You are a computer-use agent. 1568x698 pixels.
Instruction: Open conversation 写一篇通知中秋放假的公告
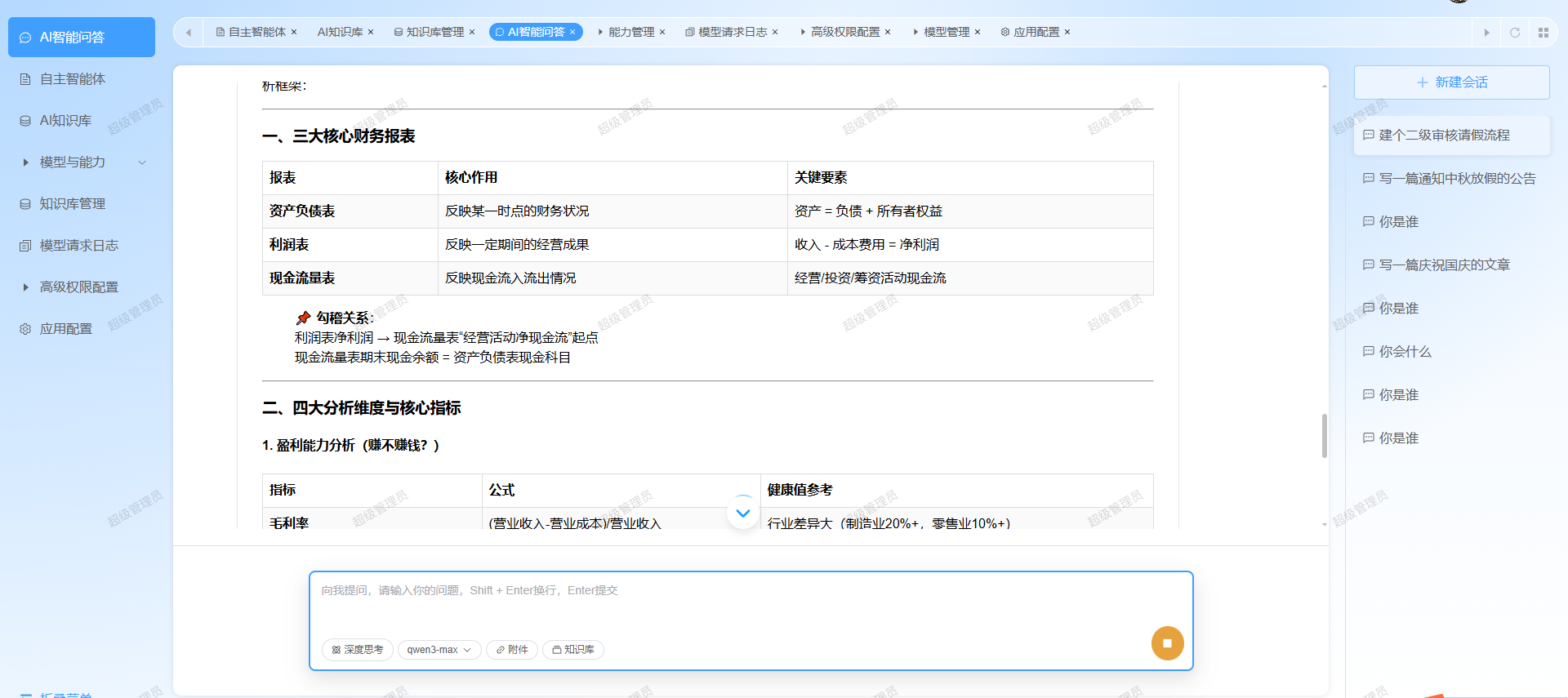[x=1452, y=179]
